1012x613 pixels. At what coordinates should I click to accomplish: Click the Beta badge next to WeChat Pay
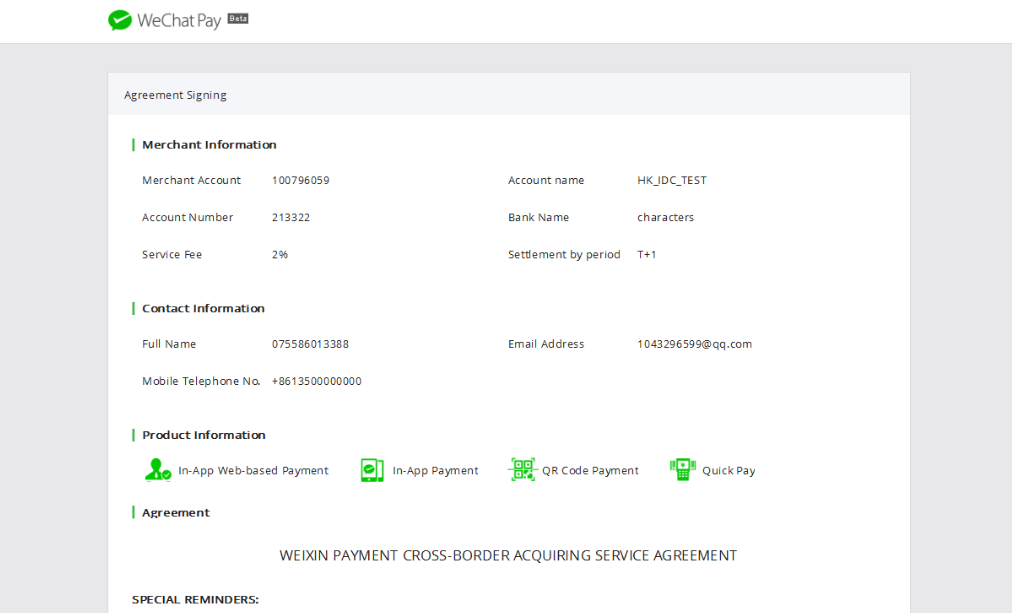238,19
